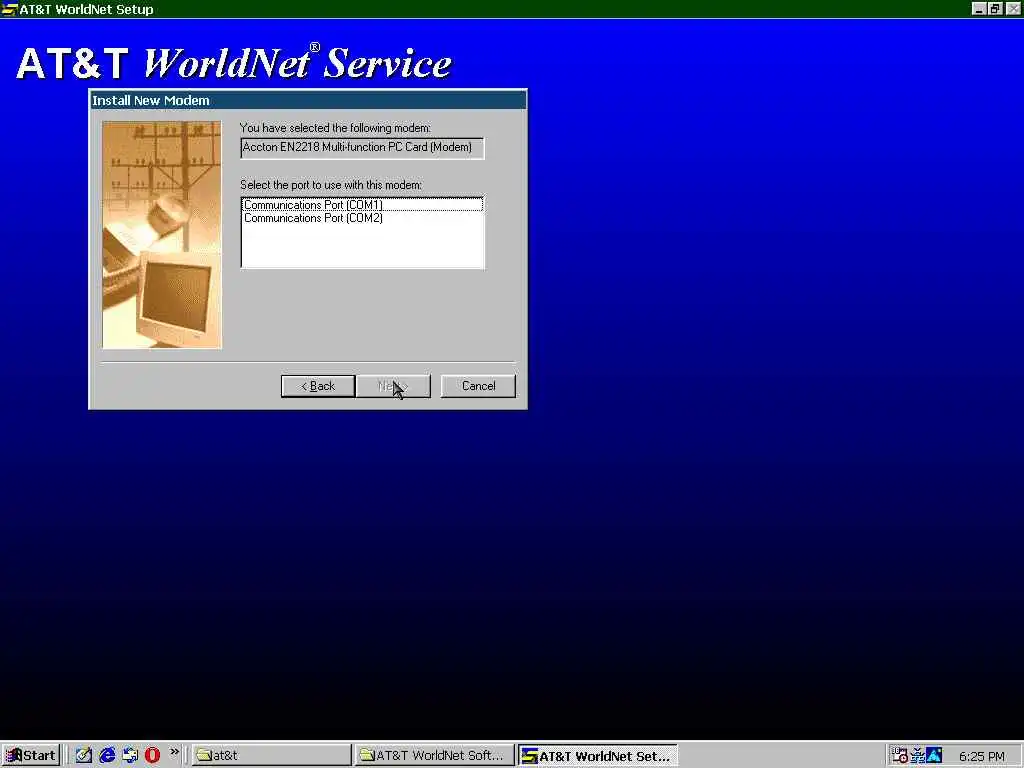Click the Back button in the modem wizard
Viewport: 1024px width, 768px height.
click(x=318, y=386)
